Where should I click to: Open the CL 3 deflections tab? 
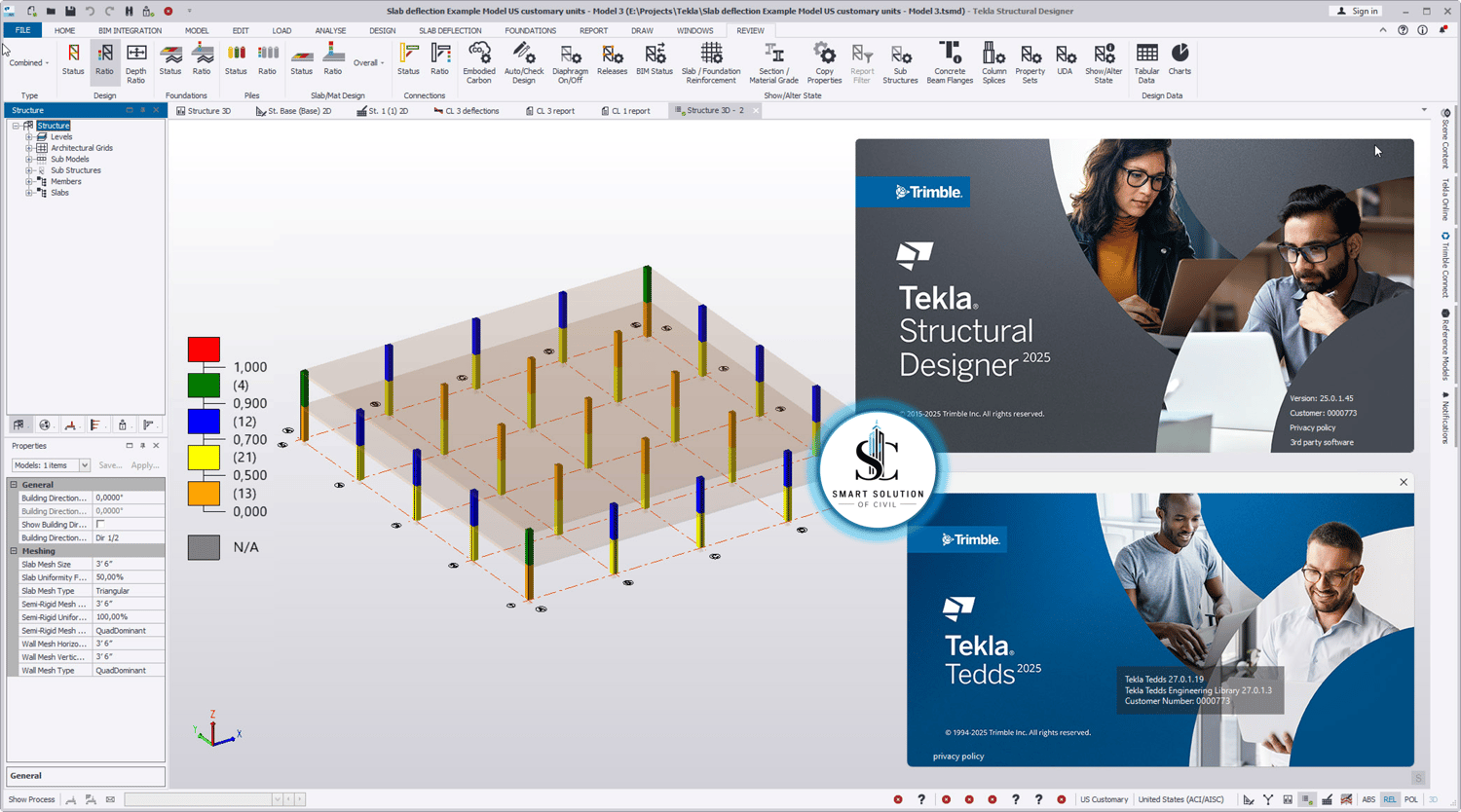[x=467, y=111]
